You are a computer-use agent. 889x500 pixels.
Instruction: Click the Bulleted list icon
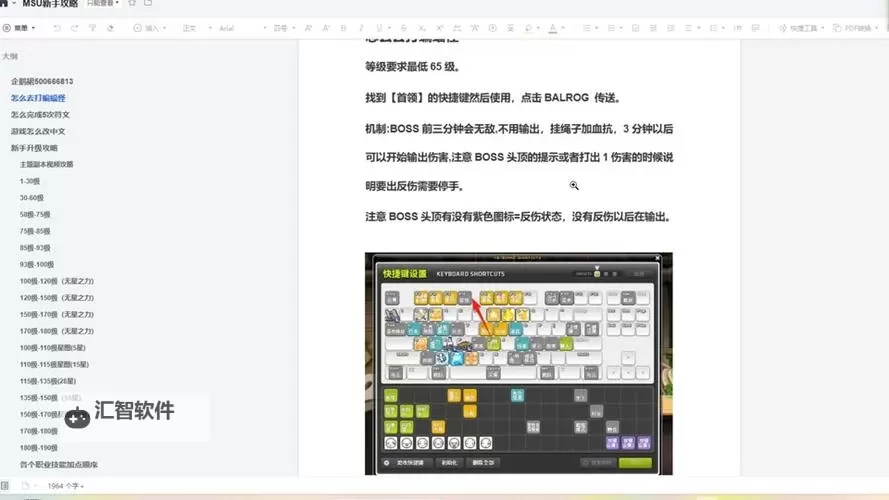click(x=587, y=28)
